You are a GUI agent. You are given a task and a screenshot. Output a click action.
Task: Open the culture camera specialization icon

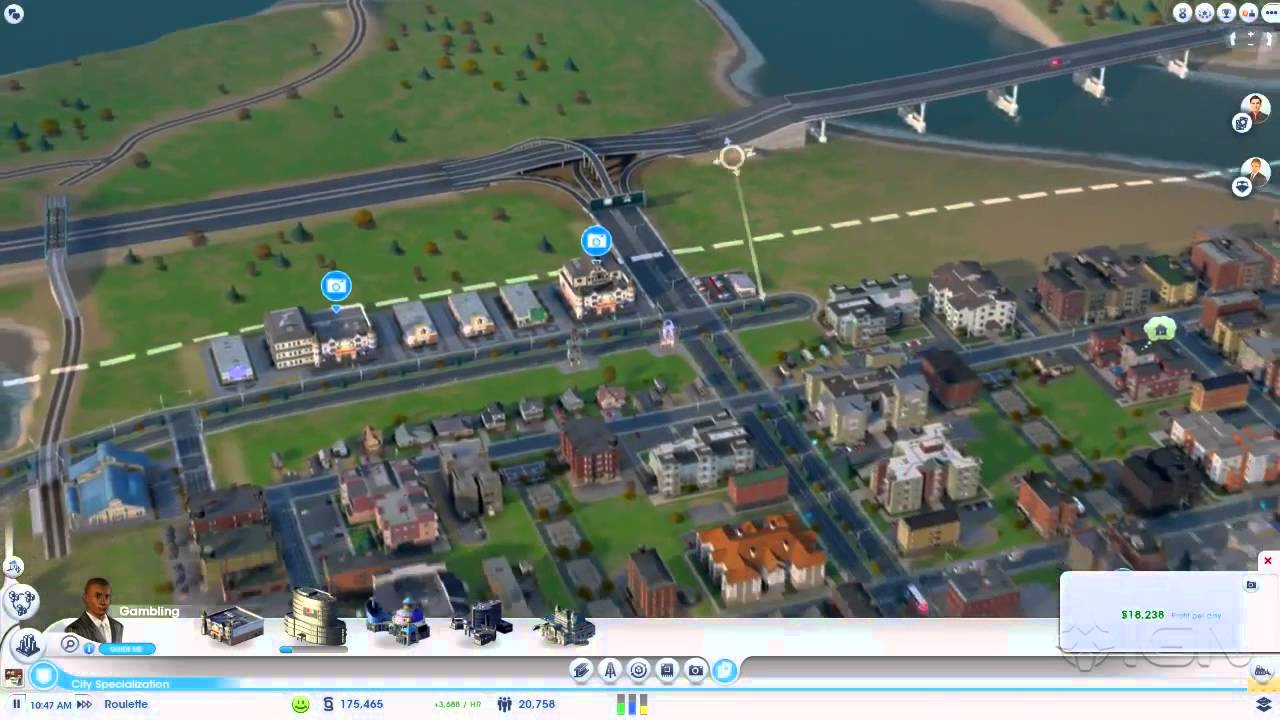(x=696, y=670)
